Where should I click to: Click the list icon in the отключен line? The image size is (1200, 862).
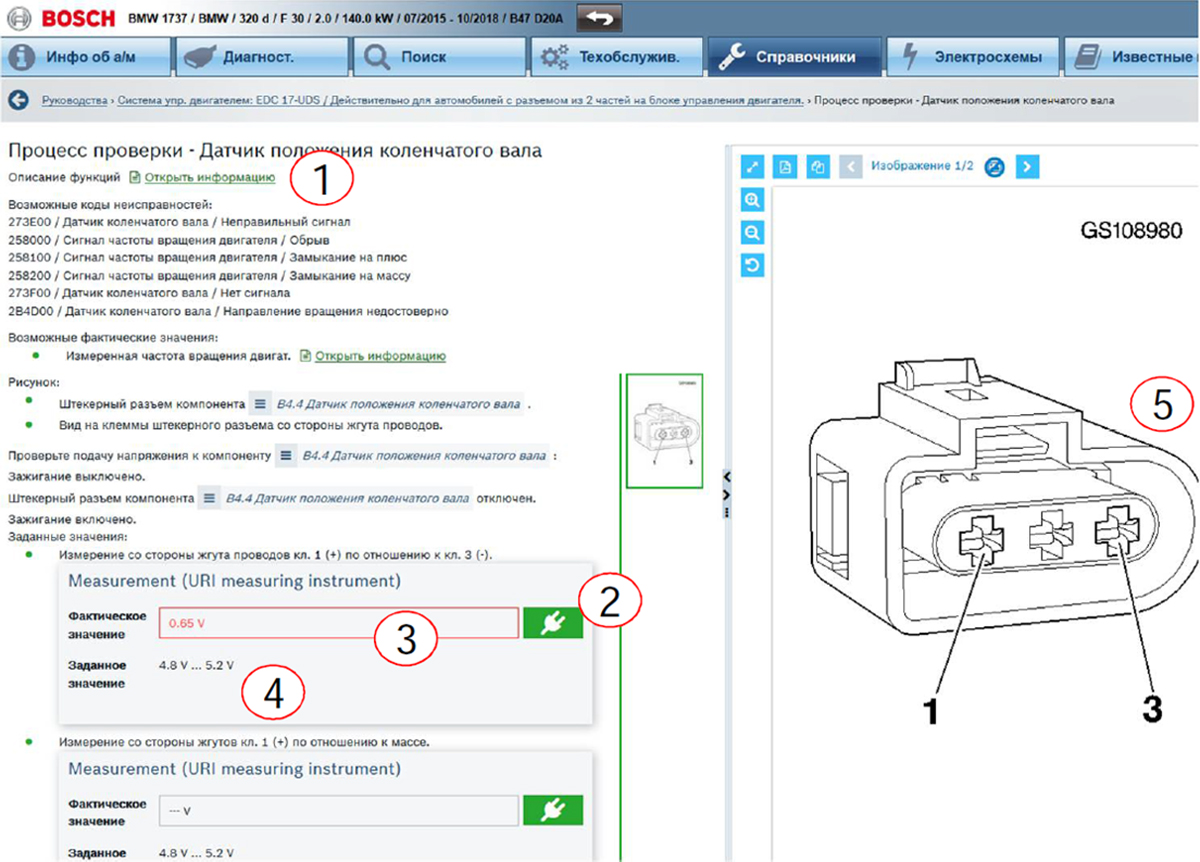point(208,497)
